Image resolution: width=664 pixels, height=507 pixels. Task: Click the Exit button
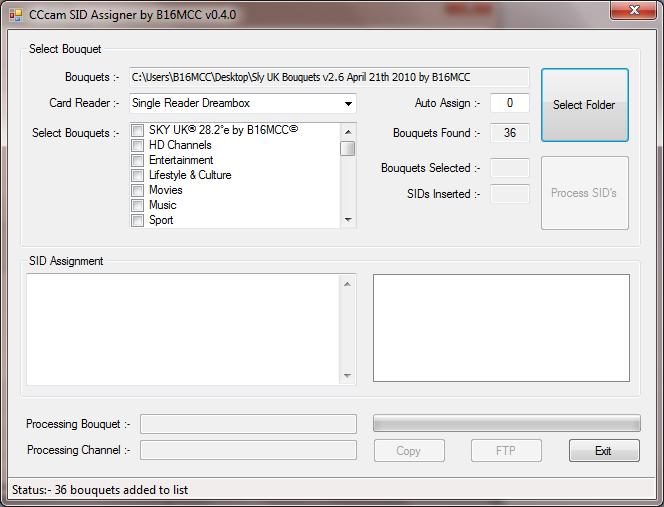point(604,451)
